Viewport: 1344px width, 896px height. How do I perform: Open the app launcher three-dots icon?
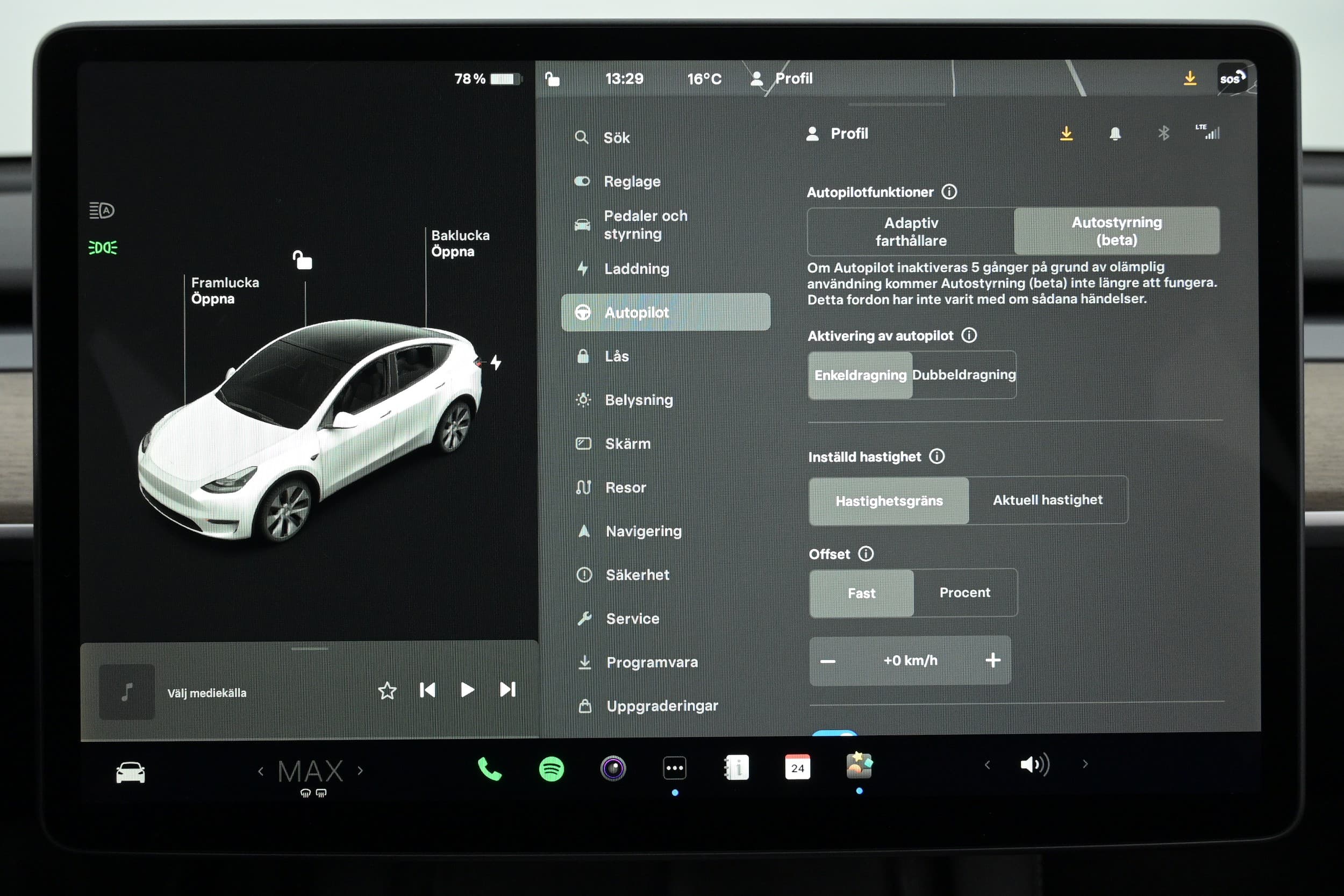[x=675, y=768]
